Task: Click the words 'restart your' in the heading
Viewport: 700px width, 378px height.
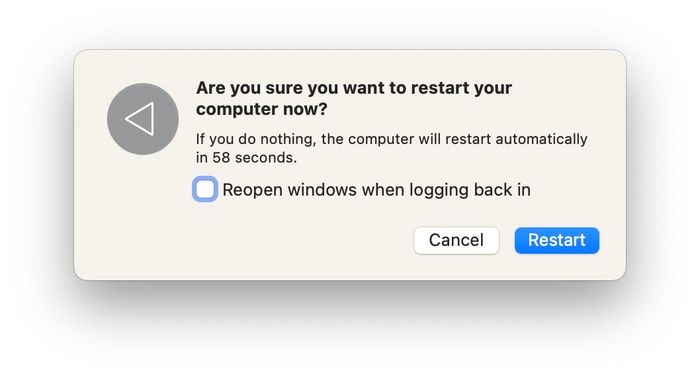Action: coord(461,88)
